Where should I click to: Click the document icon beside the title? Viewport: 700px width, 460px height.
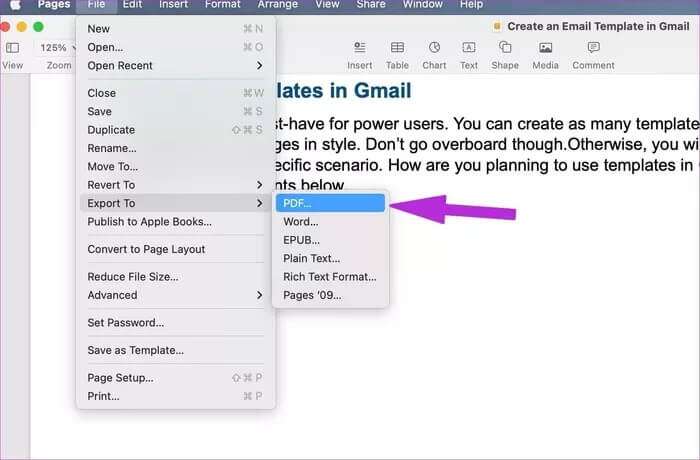(496, 26)
